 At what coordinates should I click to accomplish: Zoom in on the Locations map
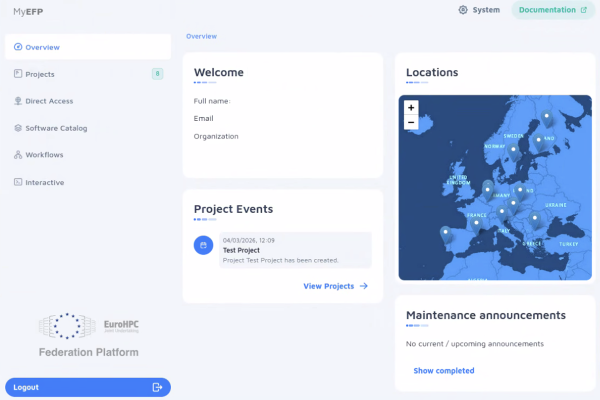point(410,107)
